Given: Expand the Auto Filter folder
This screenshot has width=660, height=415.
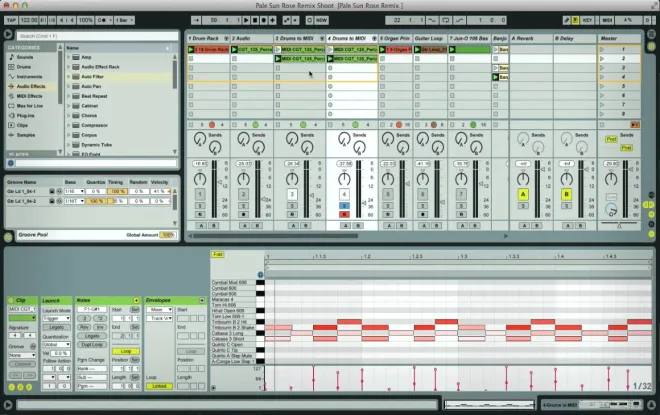Looking at the screenshot, I should point(69,77).
